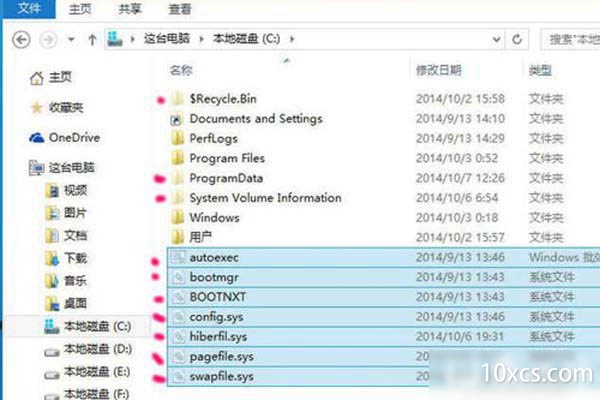
Task: Select the autoexec batch file
Action: point(215,257)
